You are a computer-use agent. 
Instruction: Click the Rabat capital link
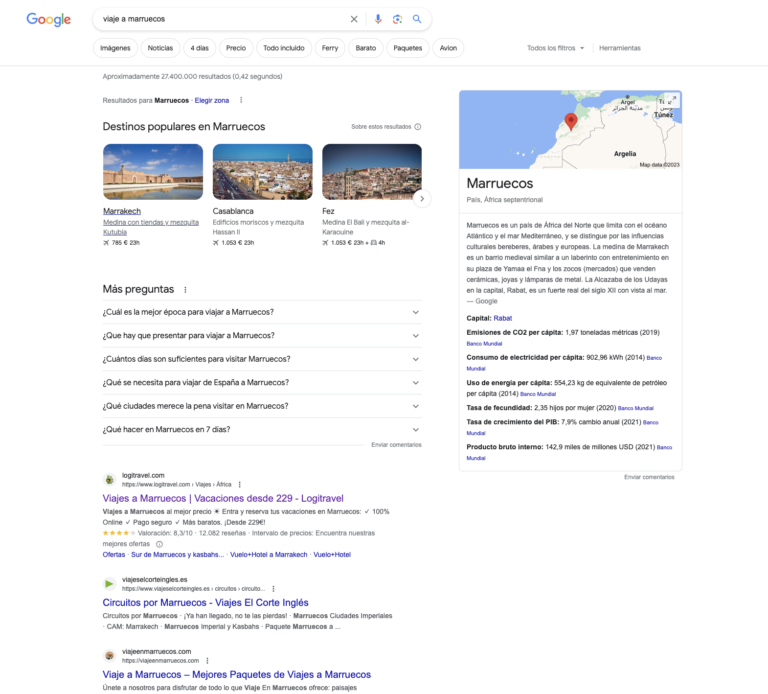click(503, 318)
